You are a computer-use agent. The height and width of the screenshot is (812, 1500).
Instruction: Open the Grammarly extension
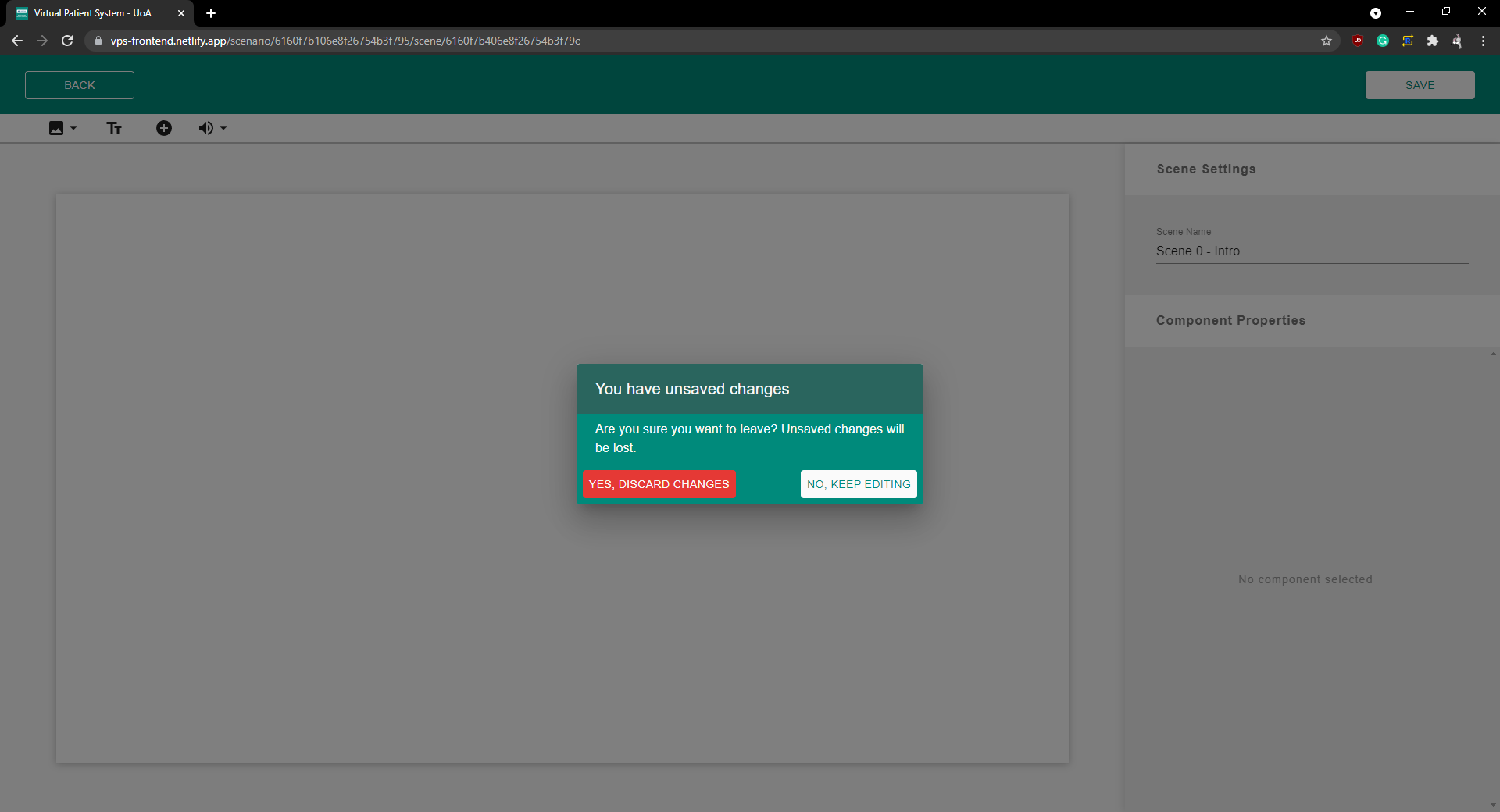[1382, 41]
